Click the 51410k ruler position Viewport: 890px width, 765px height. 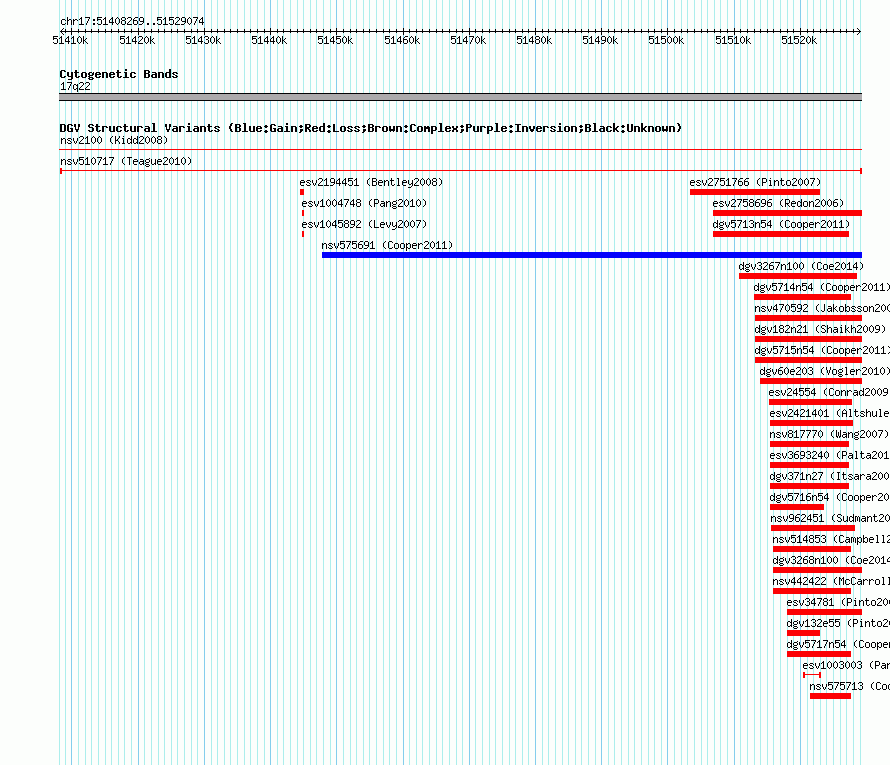pos(70,40)
